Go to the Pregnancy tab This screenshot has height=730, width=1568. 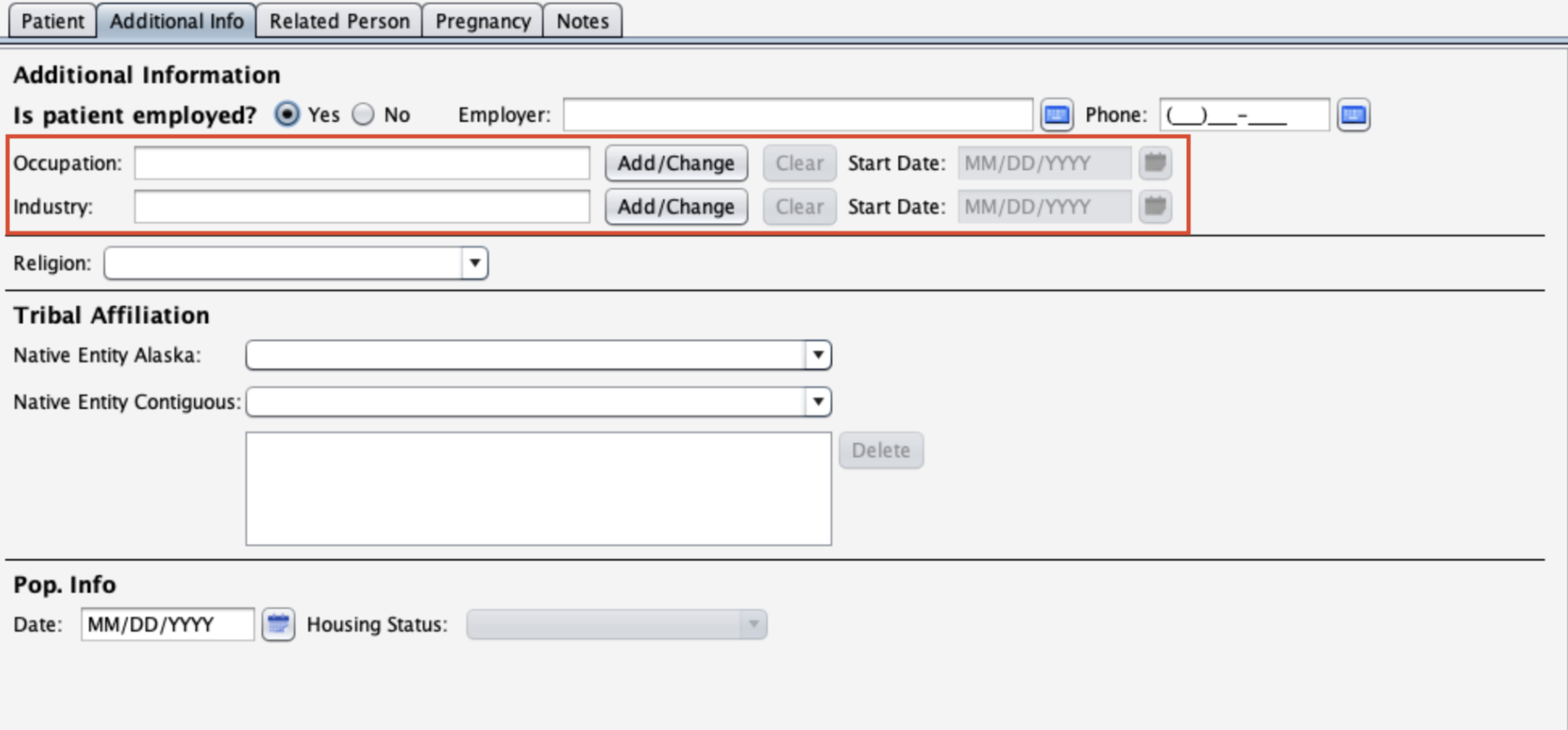pos(483,21)
